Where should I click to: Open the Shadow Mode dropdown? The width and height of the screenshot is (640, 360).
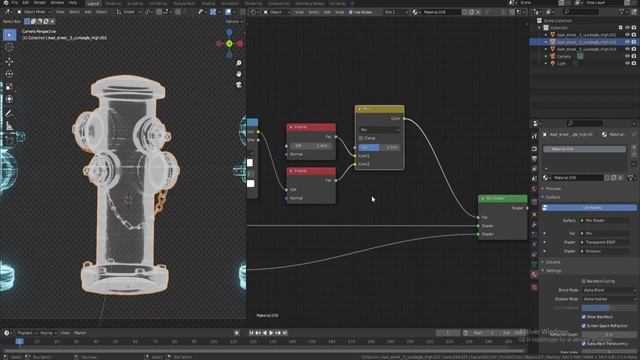point(609,299)
